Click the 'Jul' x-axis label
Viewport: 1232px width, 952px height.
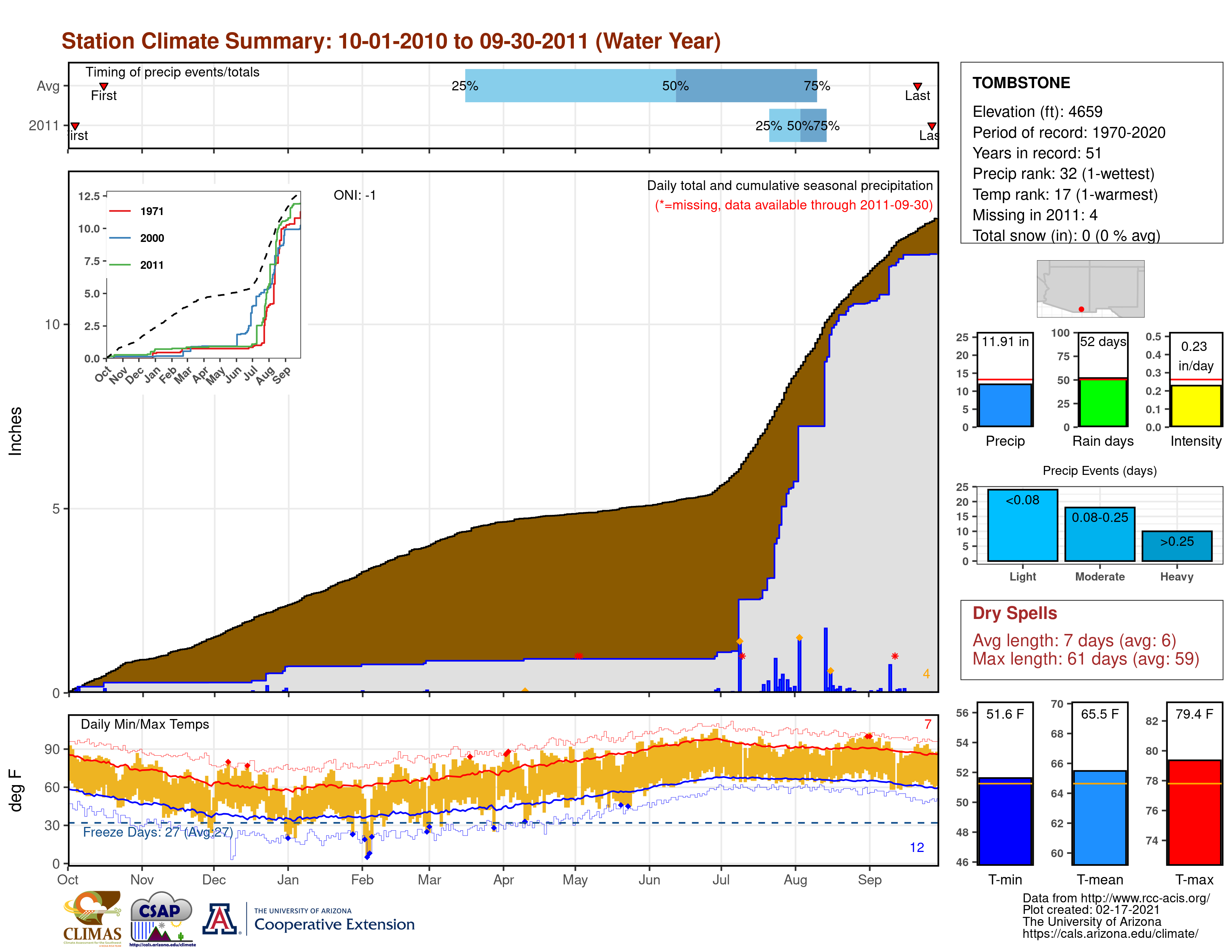coord(721,880)
